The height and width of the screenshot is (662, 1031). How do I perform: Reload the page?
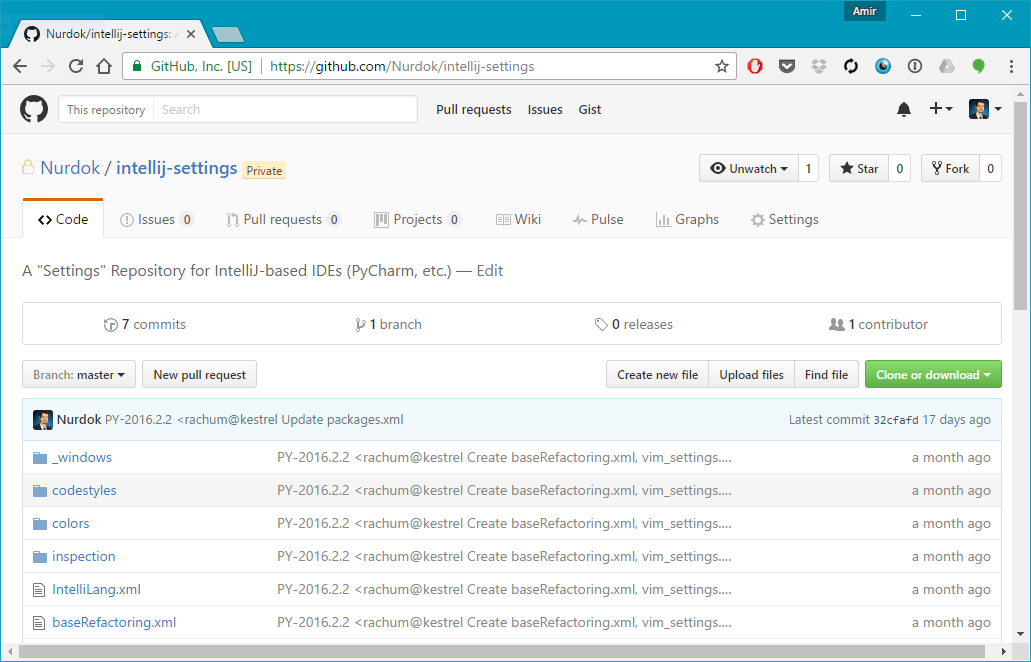tap(76, 66)
